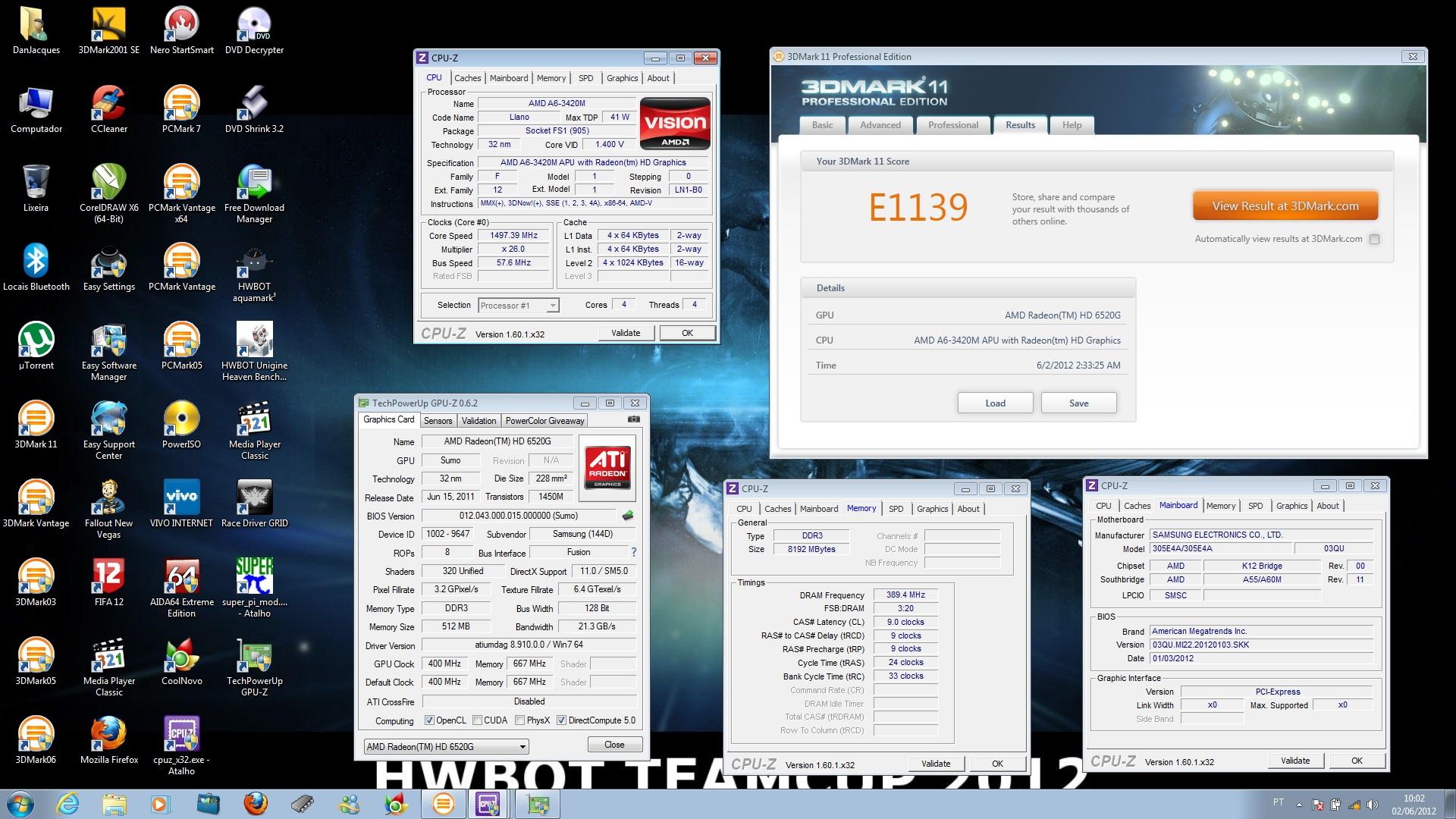Toggle CUDA checkbox in GPU-Z

(x=478, y=720)
